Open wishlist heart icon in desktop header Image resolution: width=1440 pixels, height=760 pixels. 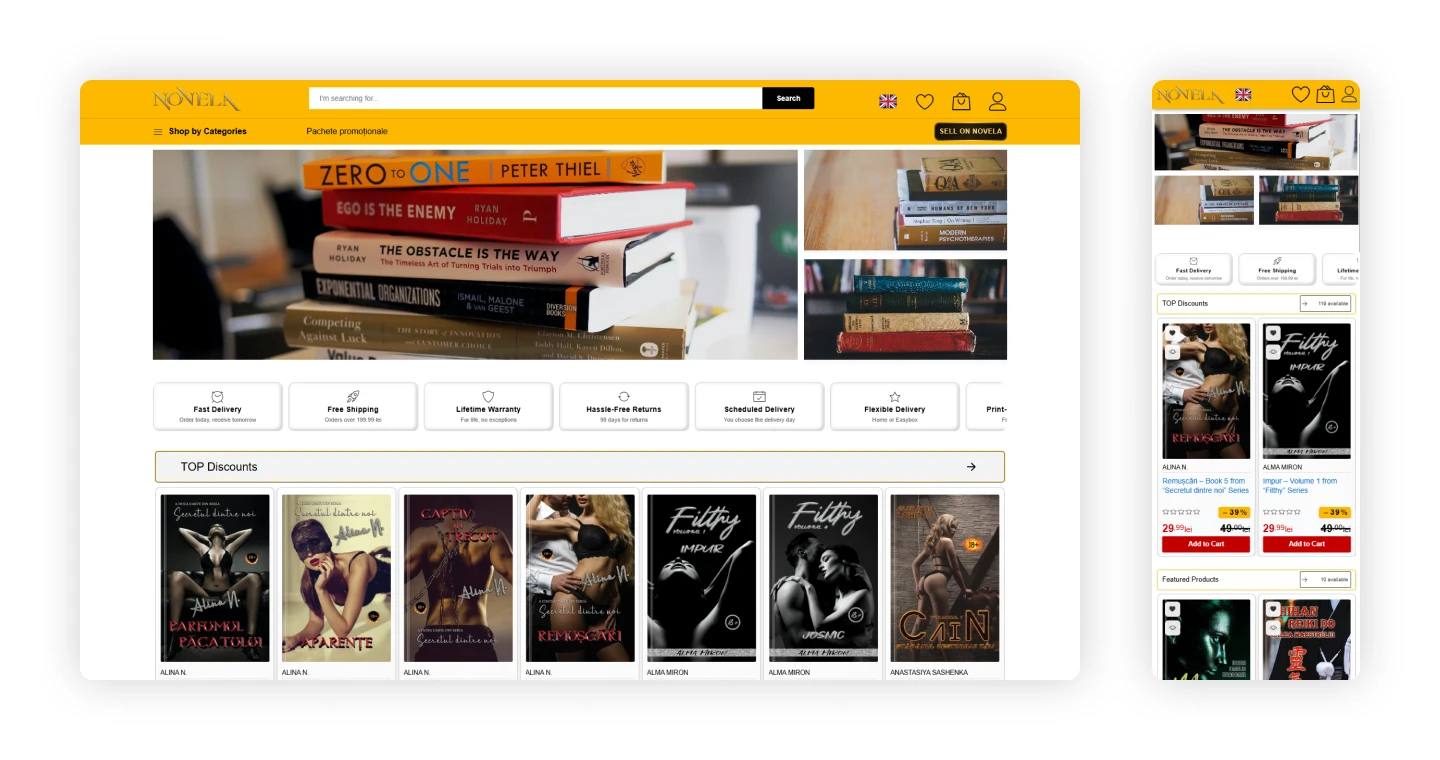click(925, 101)
